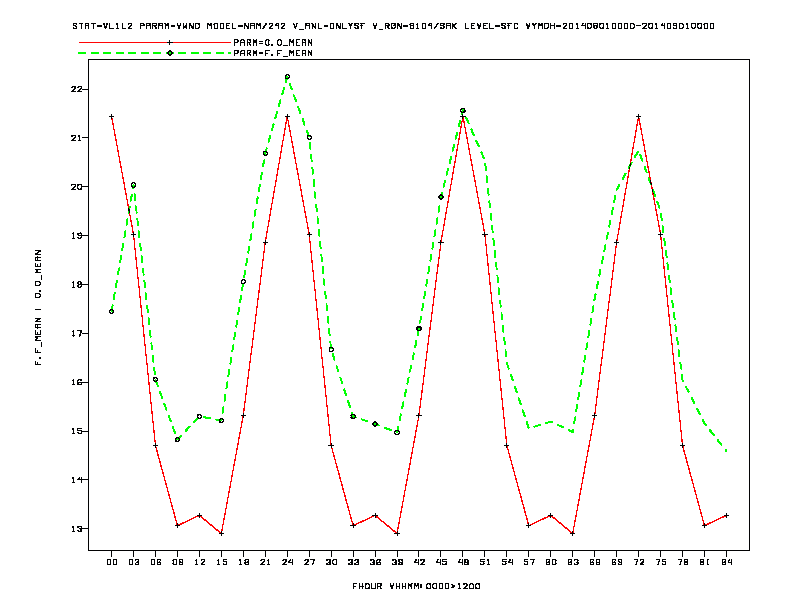This screenshot has width=792, height=612.
Task: Click x-axis tick label 57
Action: (x=528, y=562)
